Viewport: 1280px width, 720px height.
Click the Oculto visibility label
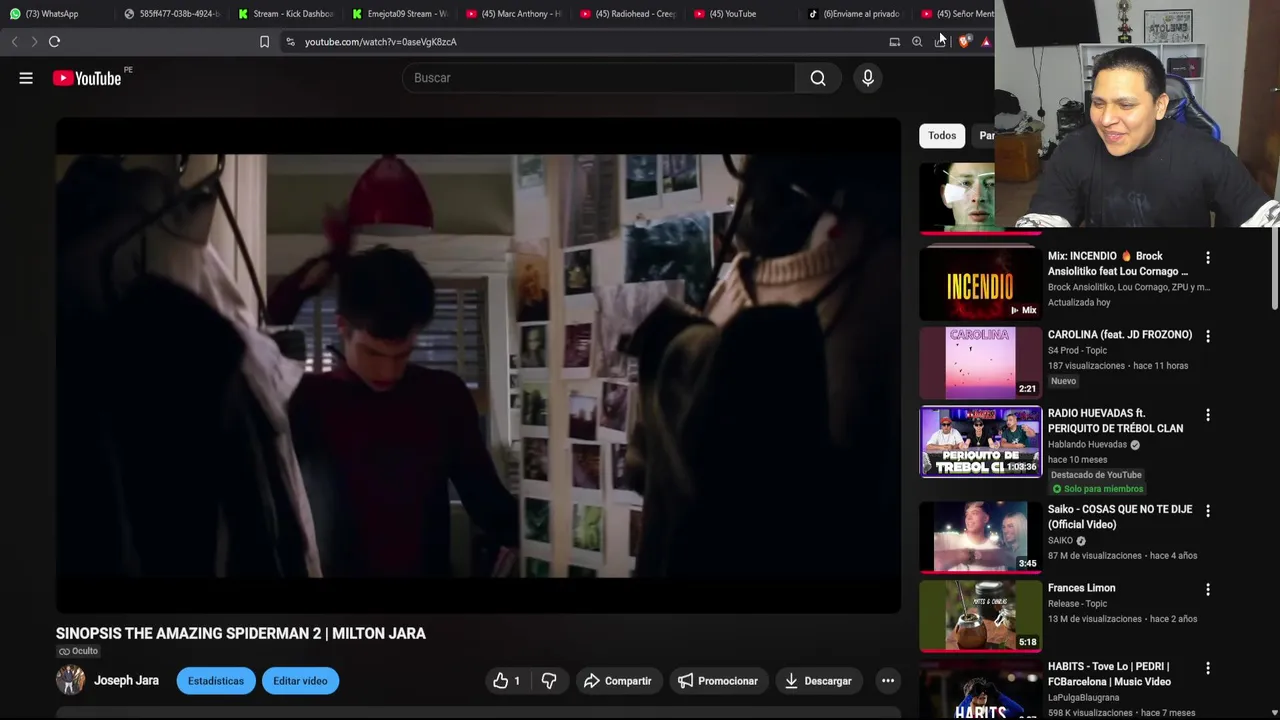click(78, 651)
